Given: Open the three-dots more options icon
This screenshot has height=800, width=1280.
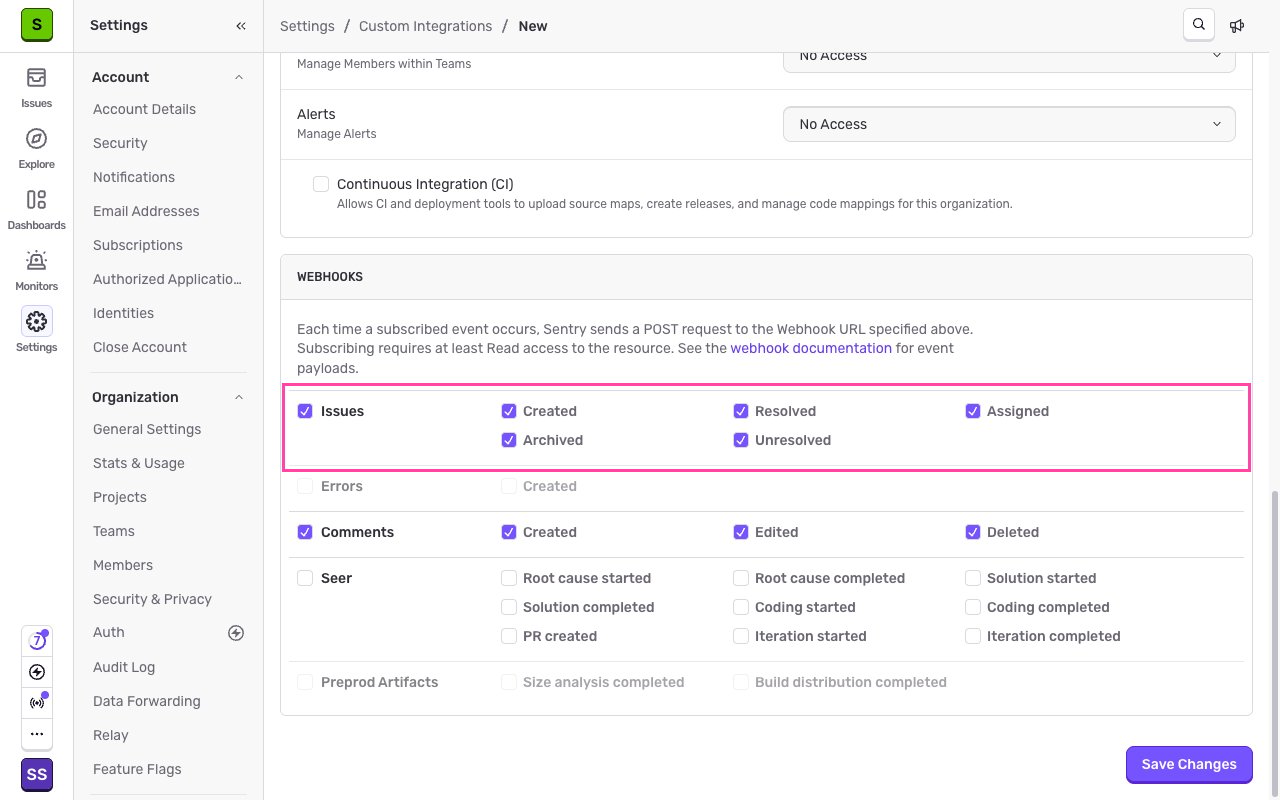Looking at the screenshot, I should [37, 734].
